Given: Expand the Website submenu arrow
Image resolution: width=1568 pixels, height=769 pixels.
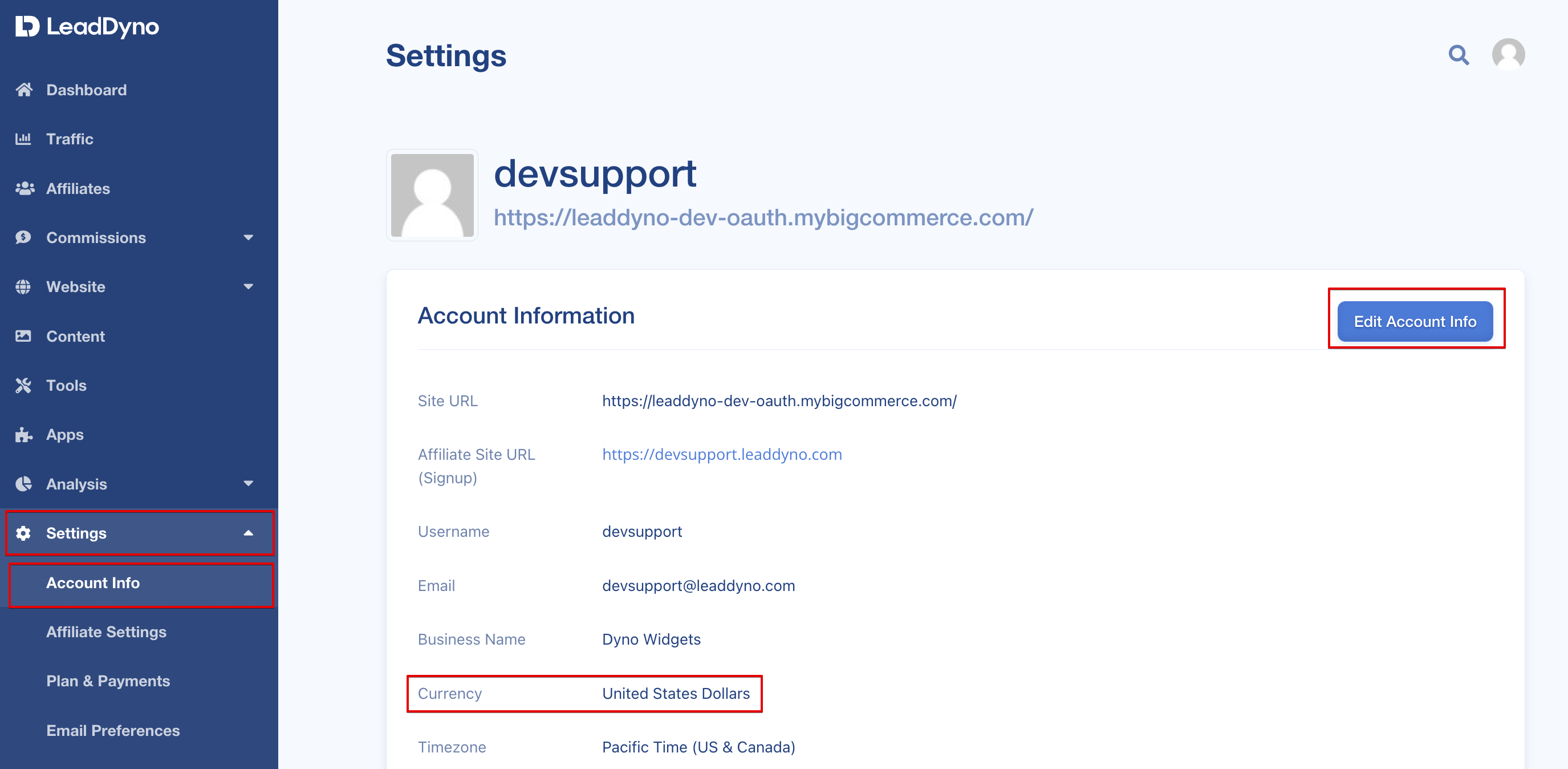Looking at the screenshot, I should coord(249,287).
